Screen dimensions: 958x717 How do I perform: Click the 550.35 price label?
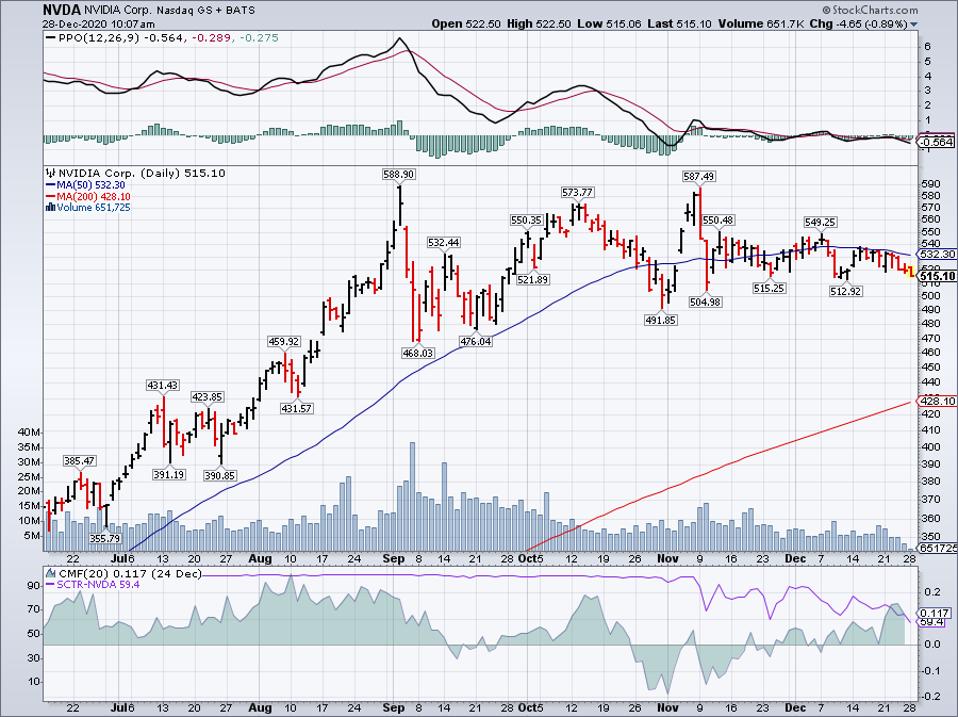point(527,220)
